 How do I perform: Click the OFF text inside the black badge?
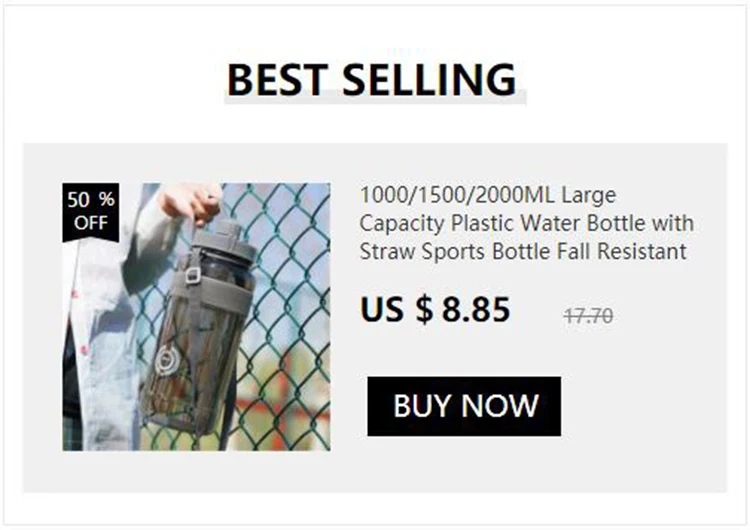click(91, 223)
